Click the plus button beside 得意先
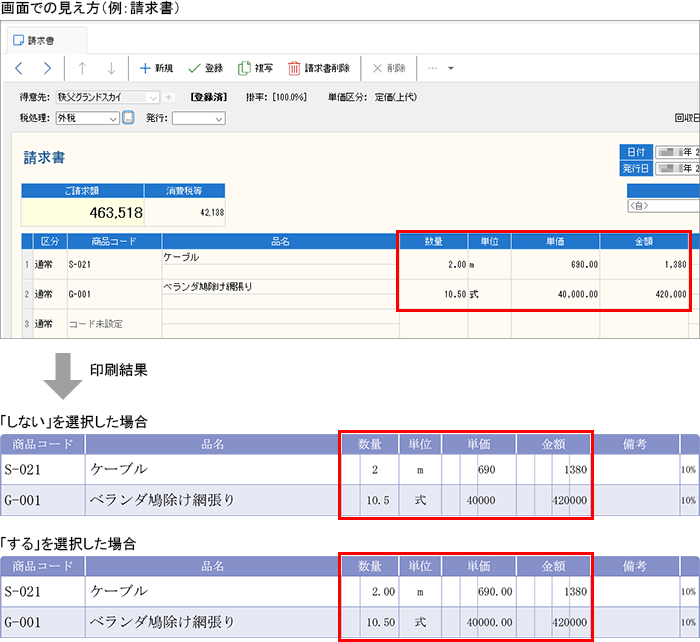Screen dimensions: 700x642 (x=168, y=97)
